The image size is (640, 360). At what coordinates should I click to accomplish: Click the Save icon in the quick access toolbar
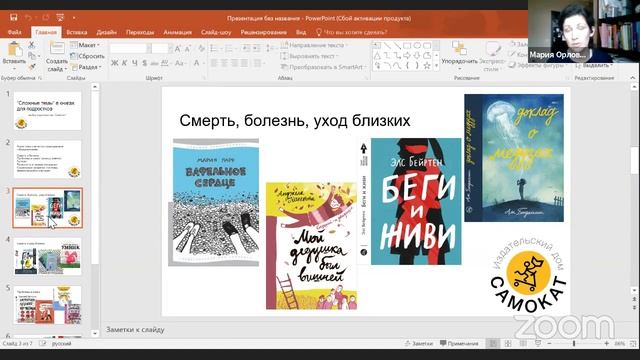(13, 18)
